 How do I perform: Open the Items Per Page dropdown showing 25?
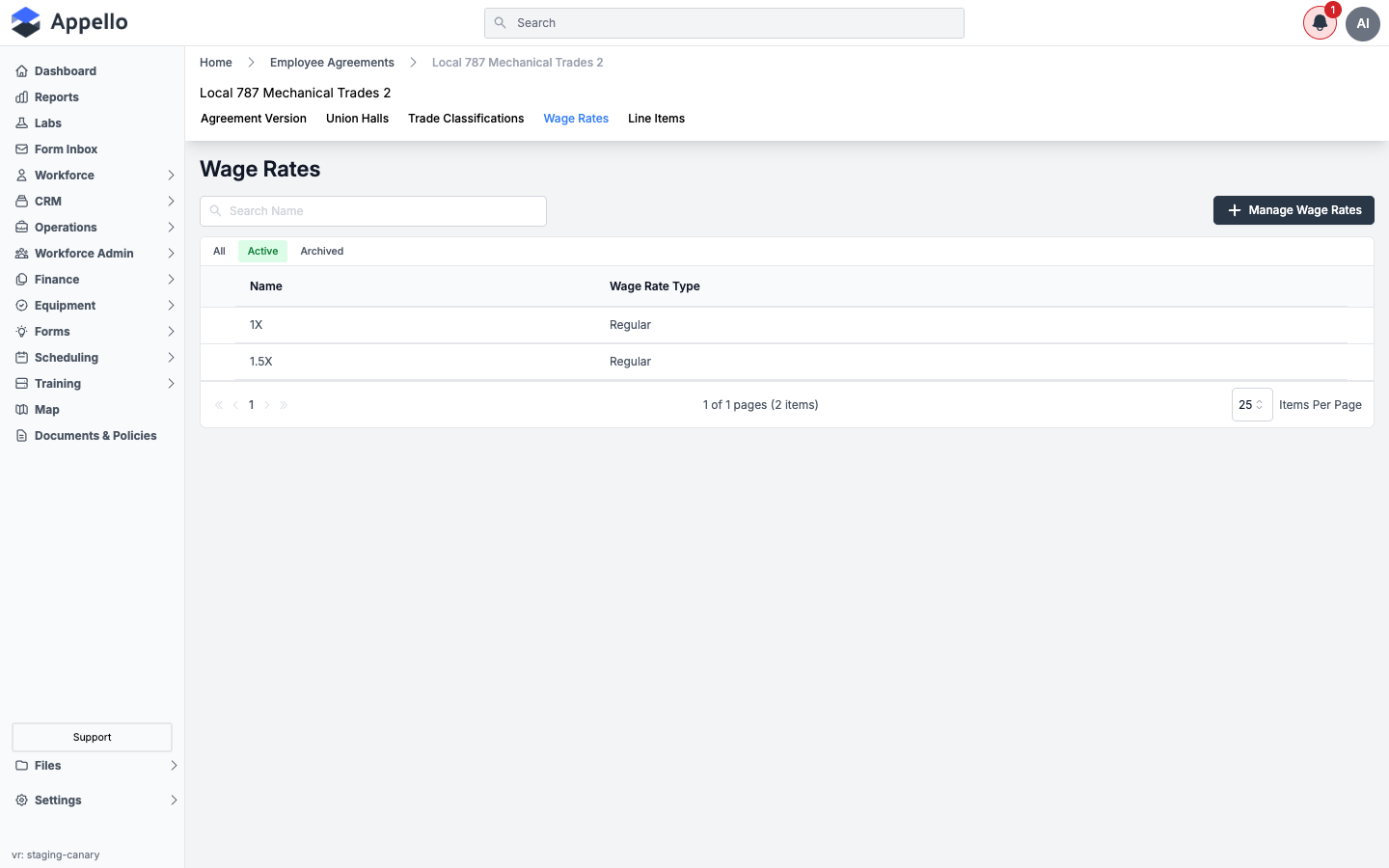tap(1252, 405)
